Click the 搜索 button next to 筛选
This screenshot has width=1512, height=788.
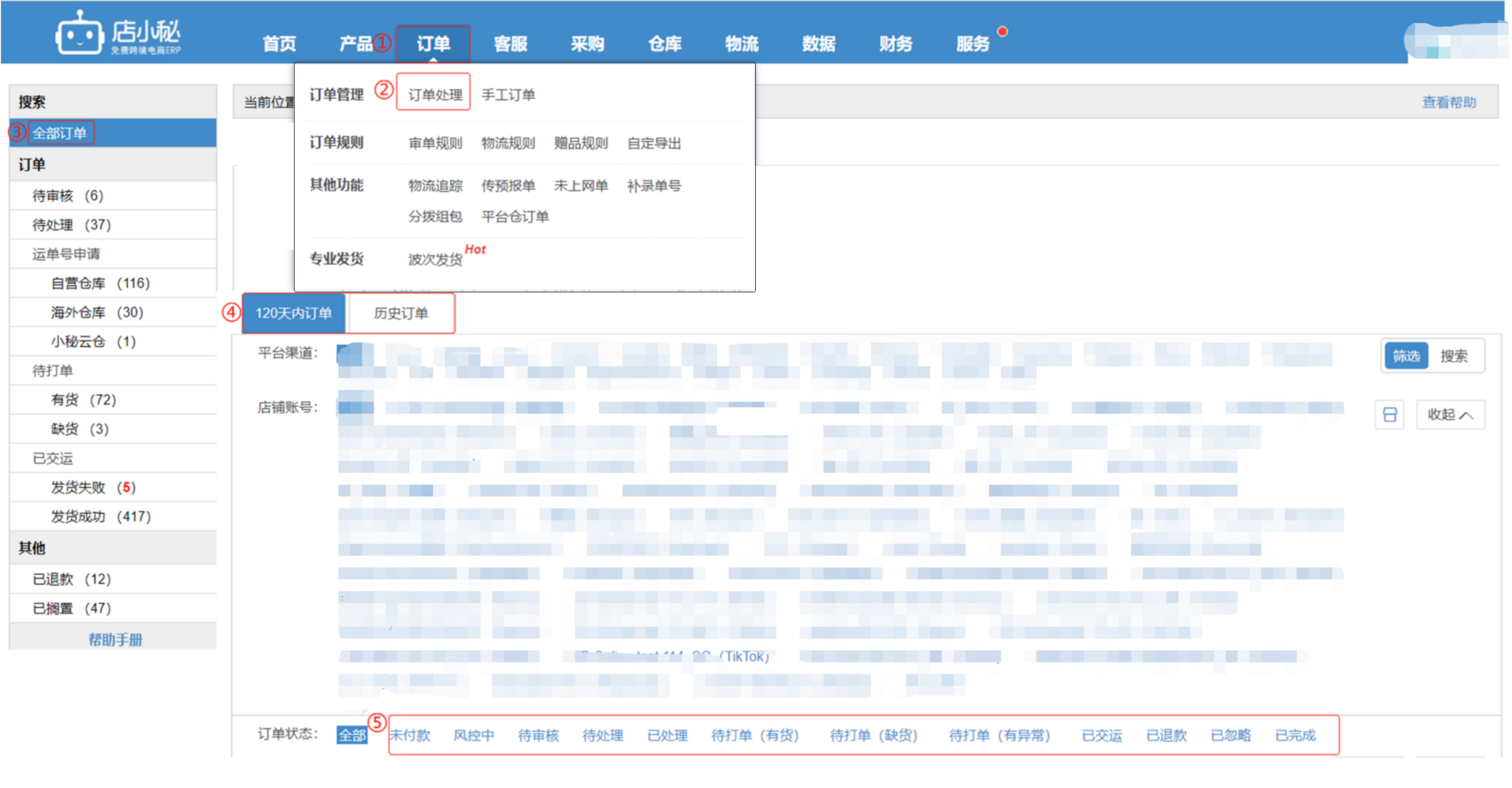click(x=1454, y=356)
